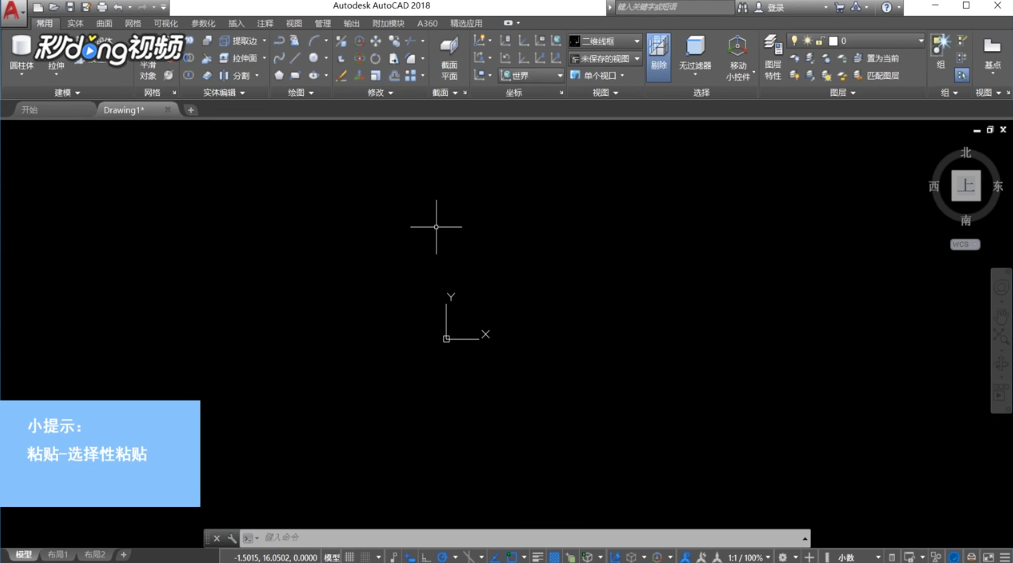Click the Extract Edges (提取边) tool
This screenshot has height=563, width=1013.
coord(238,41)
